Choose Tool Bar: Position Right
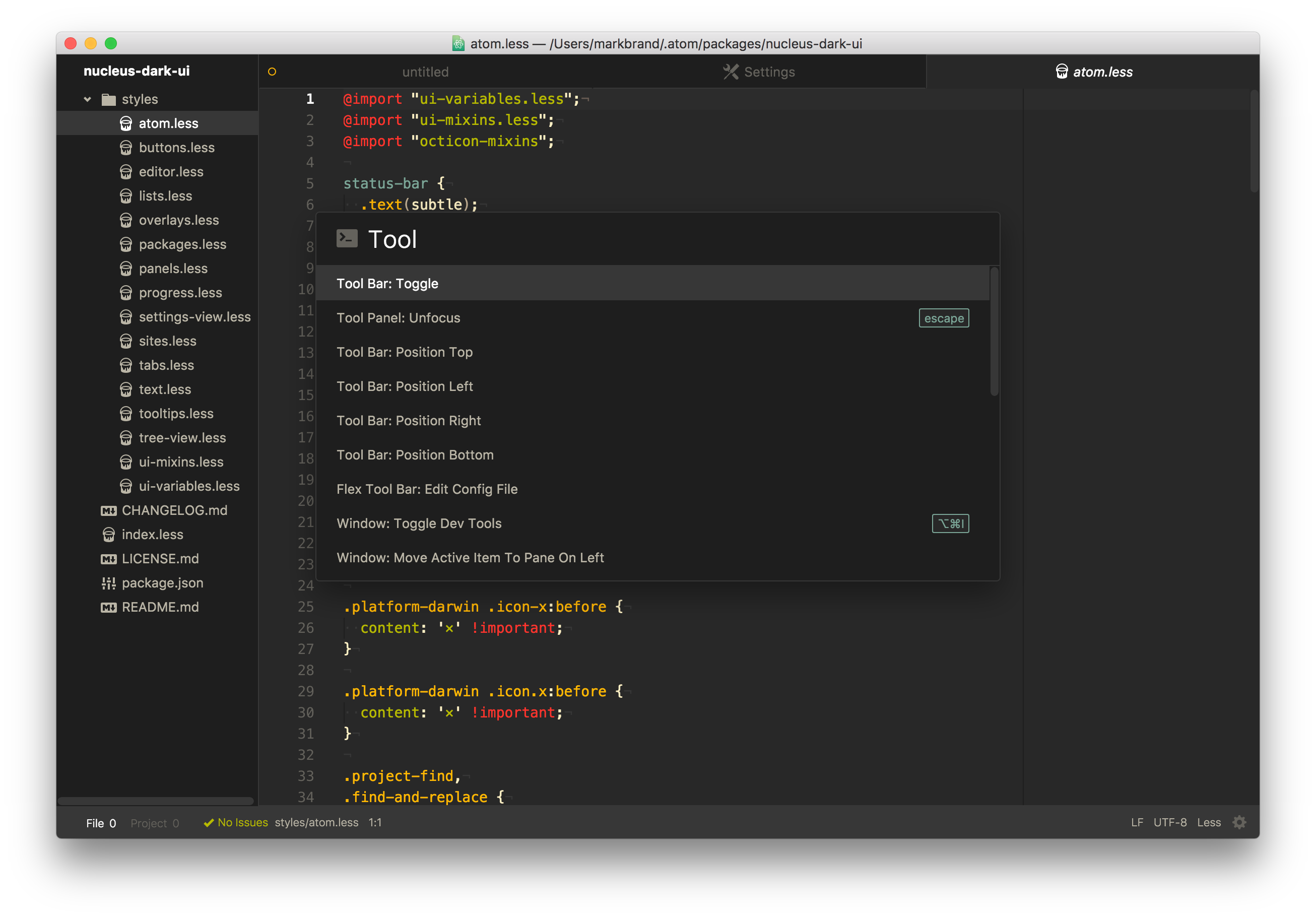1316x919 pixels. pos(652,420)
